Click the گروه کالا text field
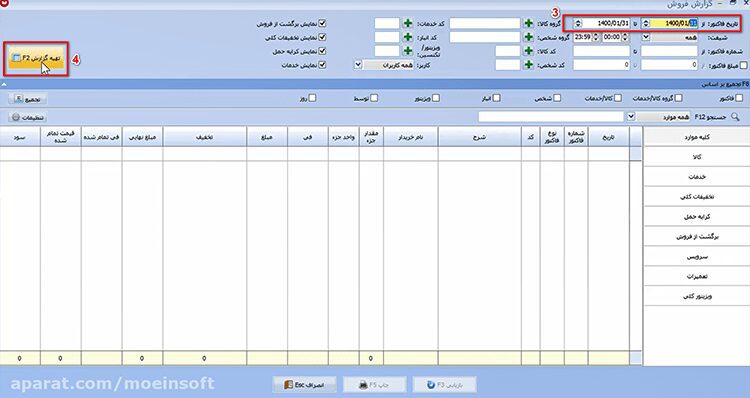 [x=485, y=23]
